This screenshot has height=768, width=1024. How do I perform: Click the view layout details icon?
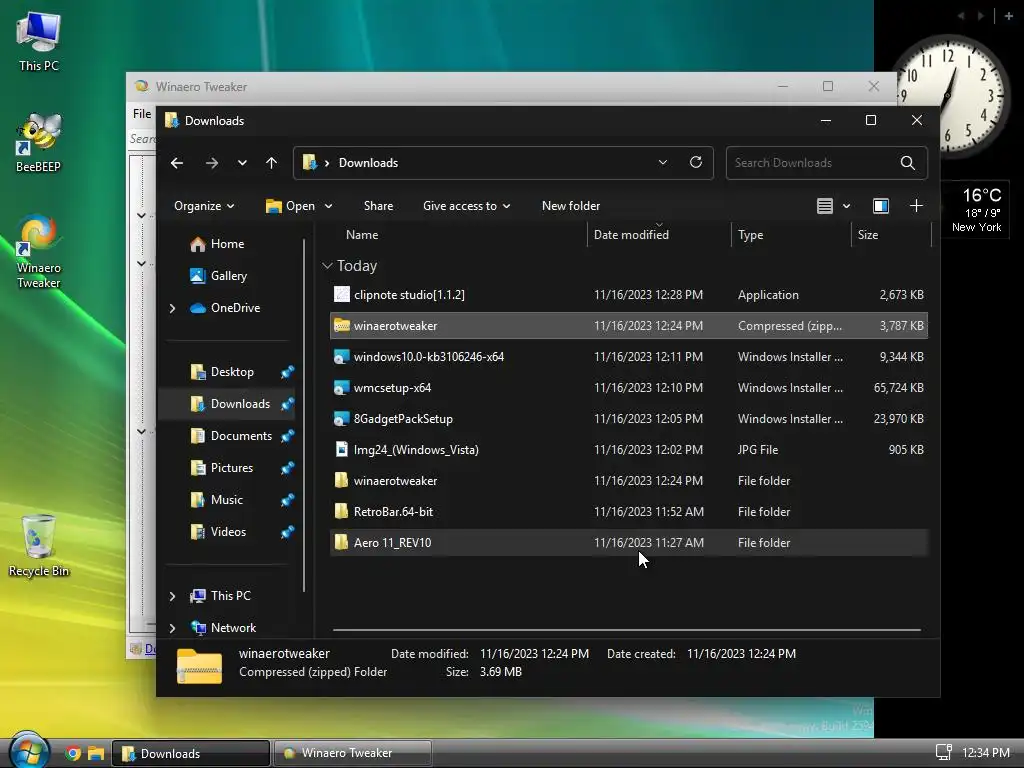click(x=825, y=206)
